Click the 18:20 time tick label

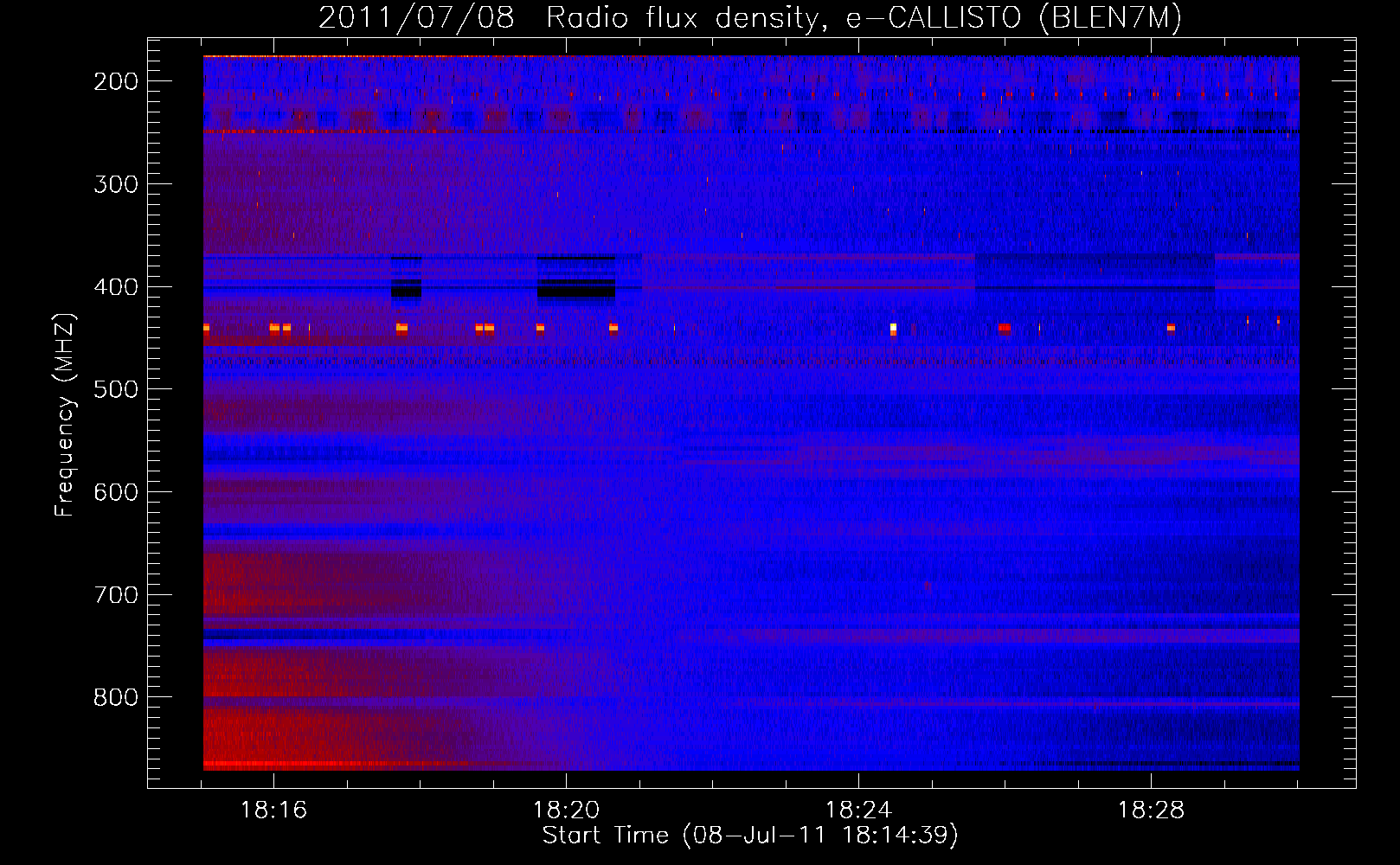click(566, 811)
